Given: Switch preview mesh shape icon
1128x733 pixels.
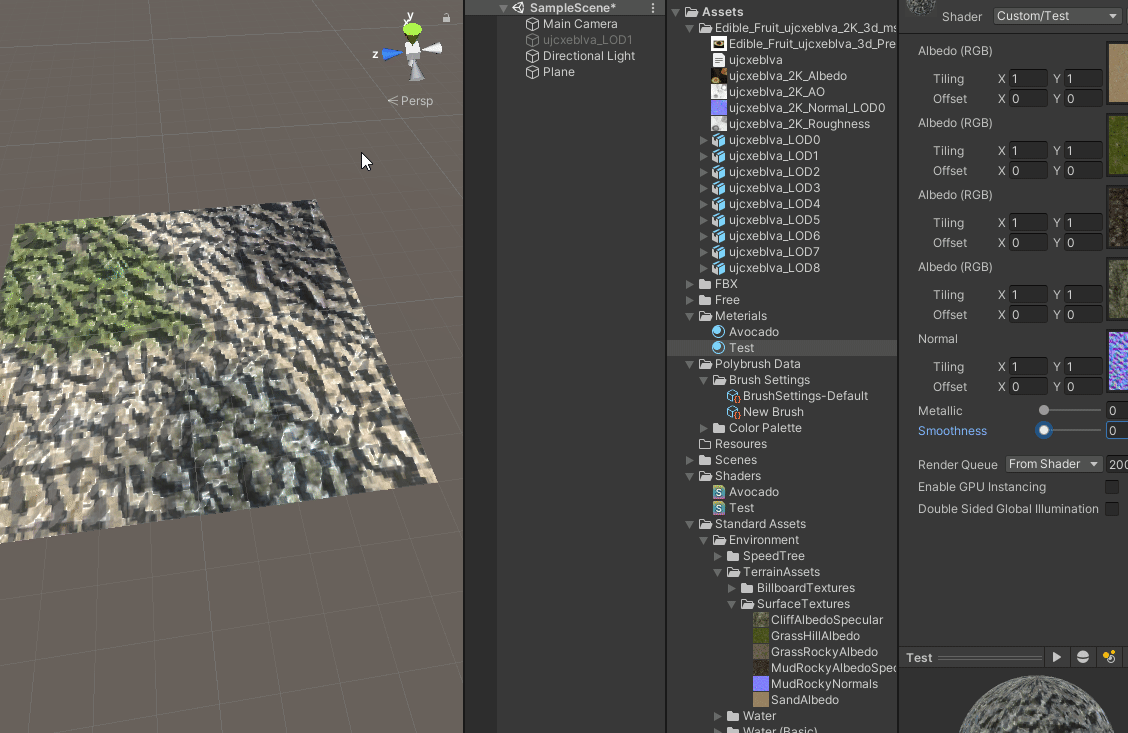Looking at the screenshot, I should tap(1083, 657).
